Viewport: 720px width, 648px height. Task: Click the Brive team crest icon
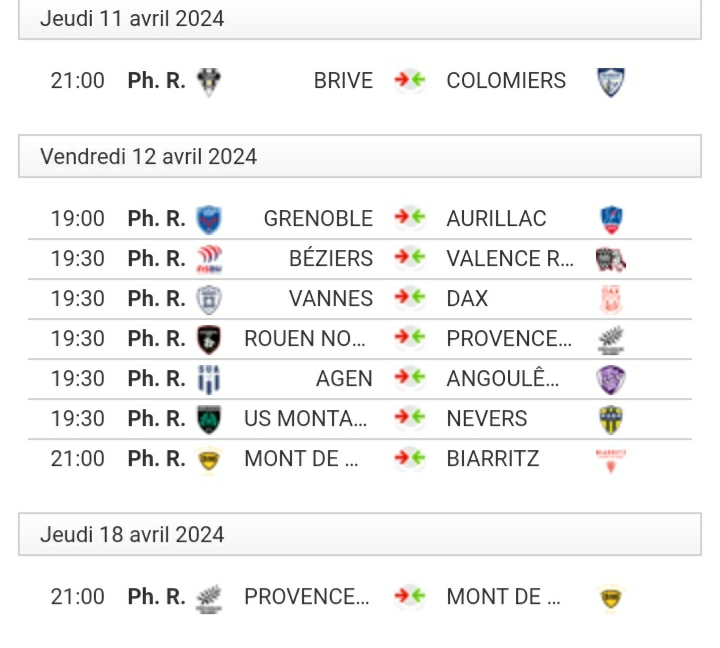pyautogui.click(x=209, y=82)
